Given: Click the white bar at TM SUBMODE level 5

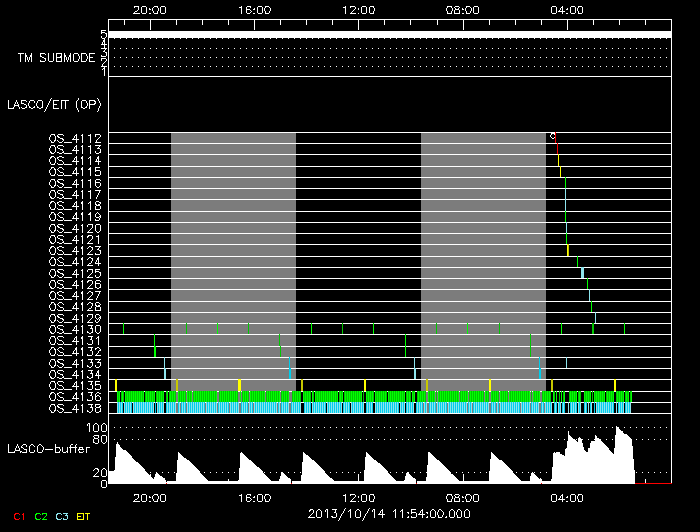Looking at the screenshot, I should point(390,35).
